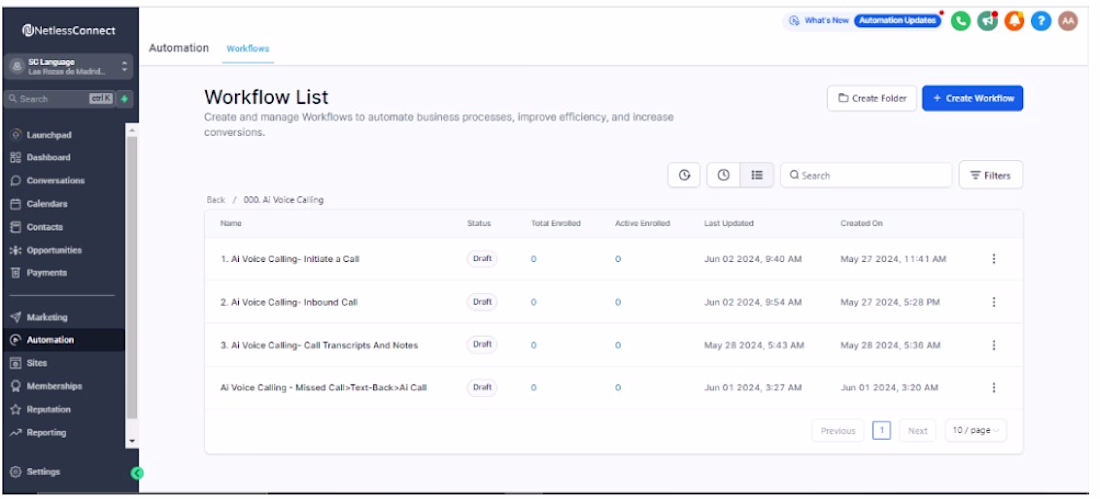Viewport: 1100px width, 499px height.
Task: Click the AA user avatar
Action: tap(1068, 21)
